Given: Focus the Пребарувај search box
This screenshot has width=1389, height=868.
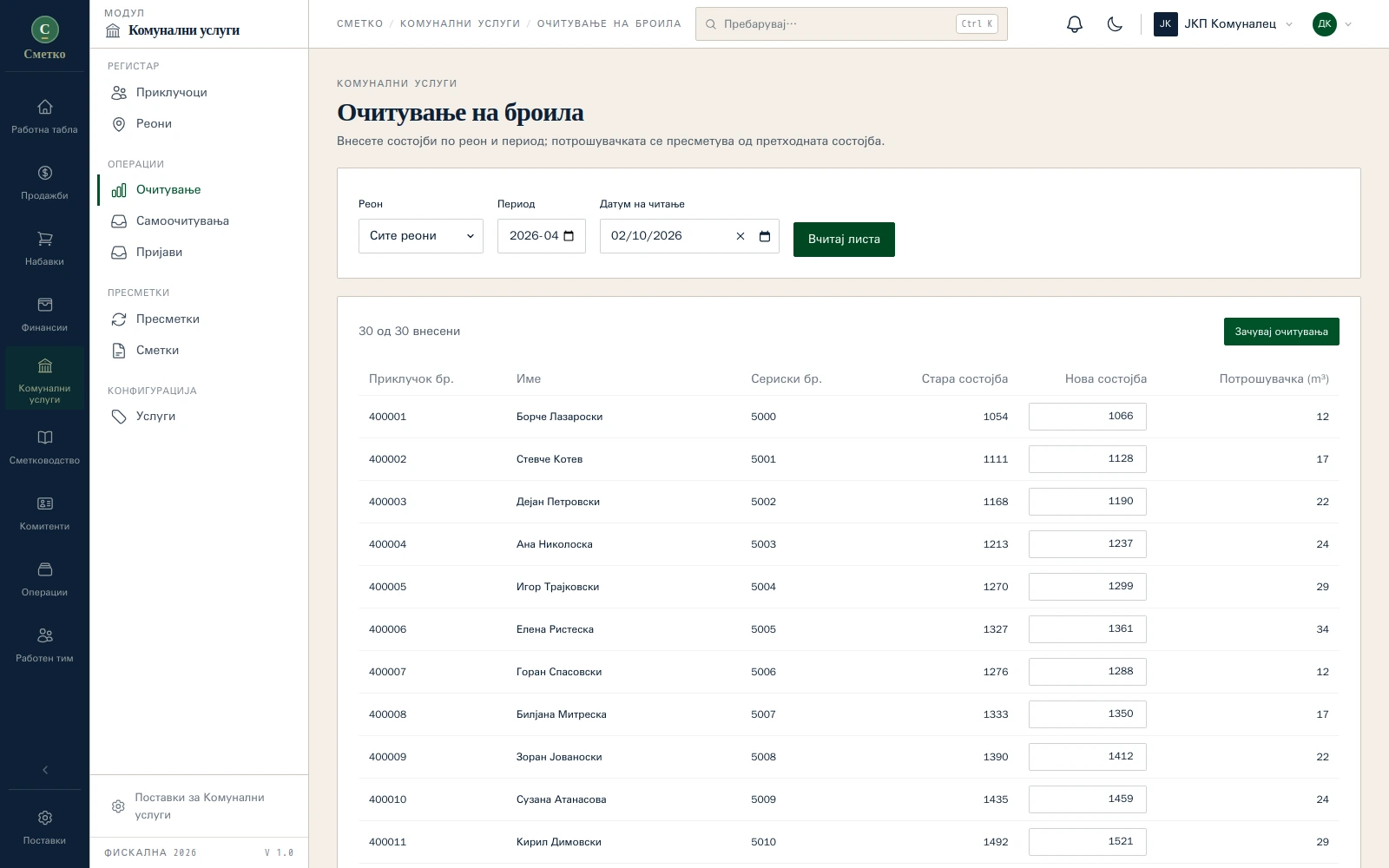Looking at the screenshot, I should [x=851, y=24].
